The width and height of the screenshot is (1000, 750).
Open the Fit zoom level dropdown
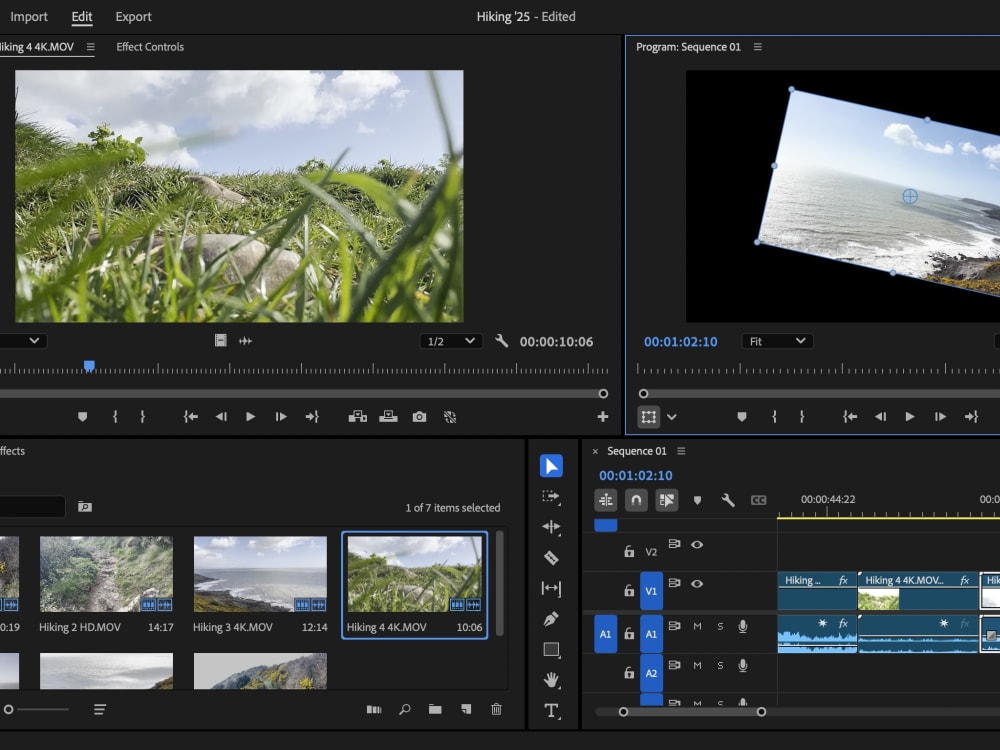[x=777, y=341]
